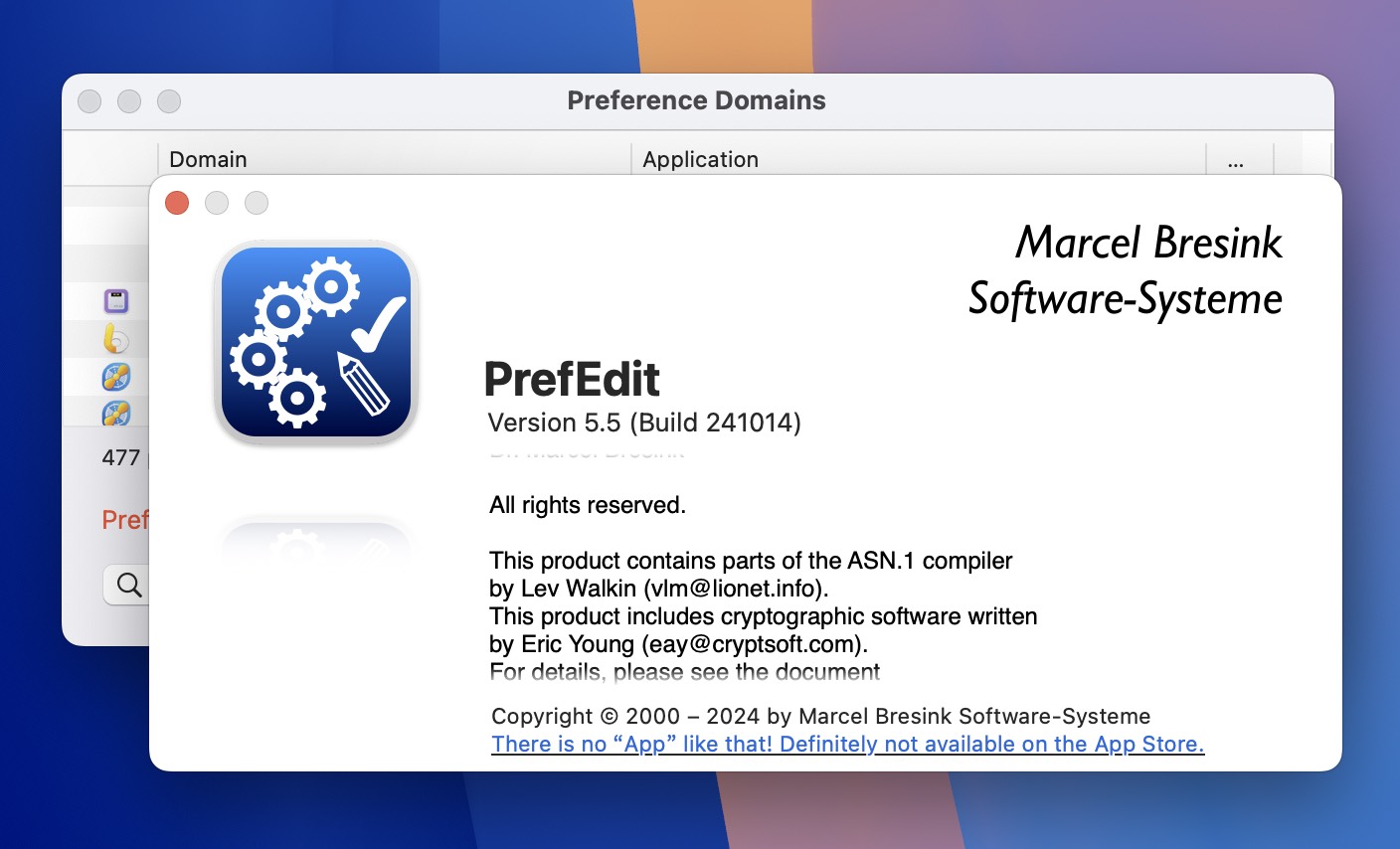1400x849 pixels.
Task: Close the PrefEdit About window
Action: [177, 203]
